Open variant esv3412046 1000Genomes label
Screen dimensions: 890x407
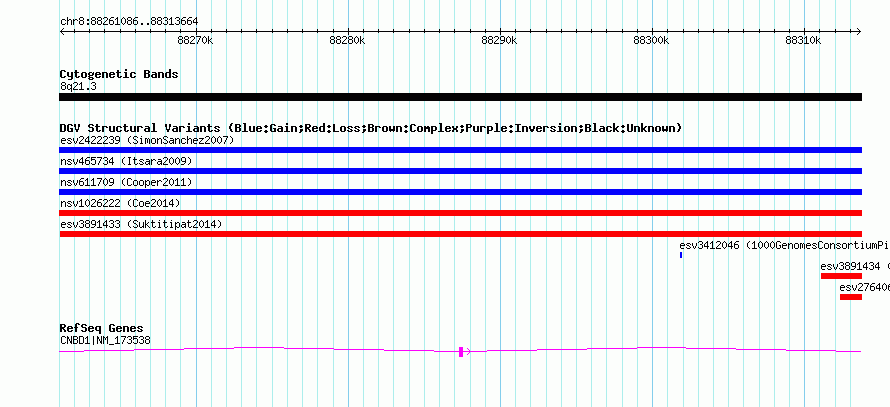(x=784, y=245)
